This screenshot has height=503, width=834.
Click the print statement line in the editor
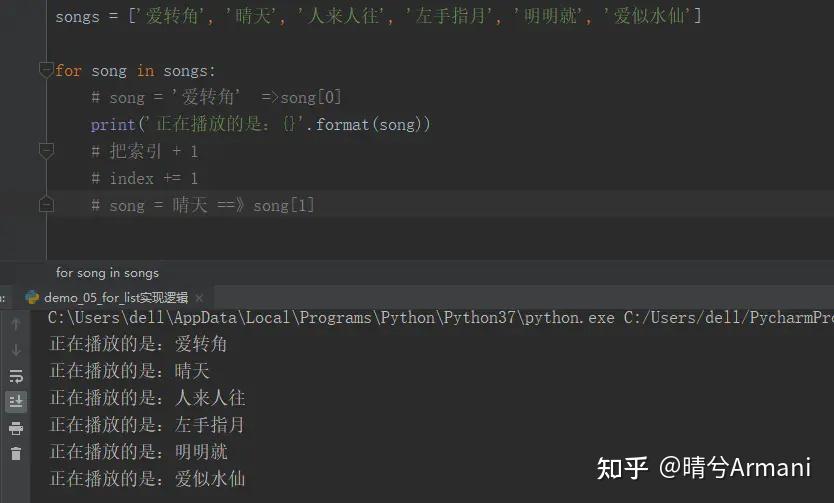tap(260, 124)
